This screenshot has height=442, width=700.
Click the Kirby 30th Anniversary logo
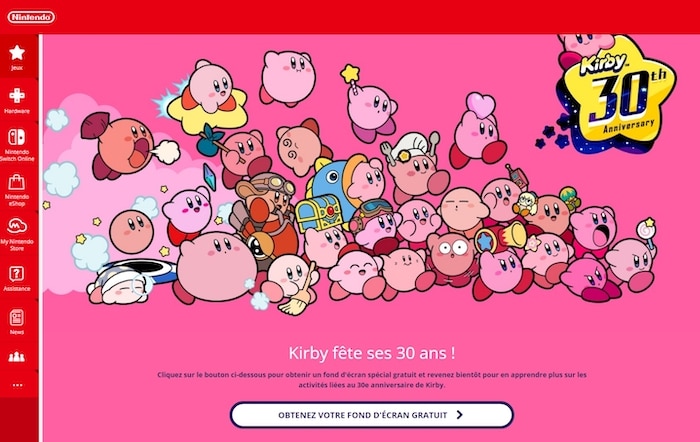click(x=615, y=95)
